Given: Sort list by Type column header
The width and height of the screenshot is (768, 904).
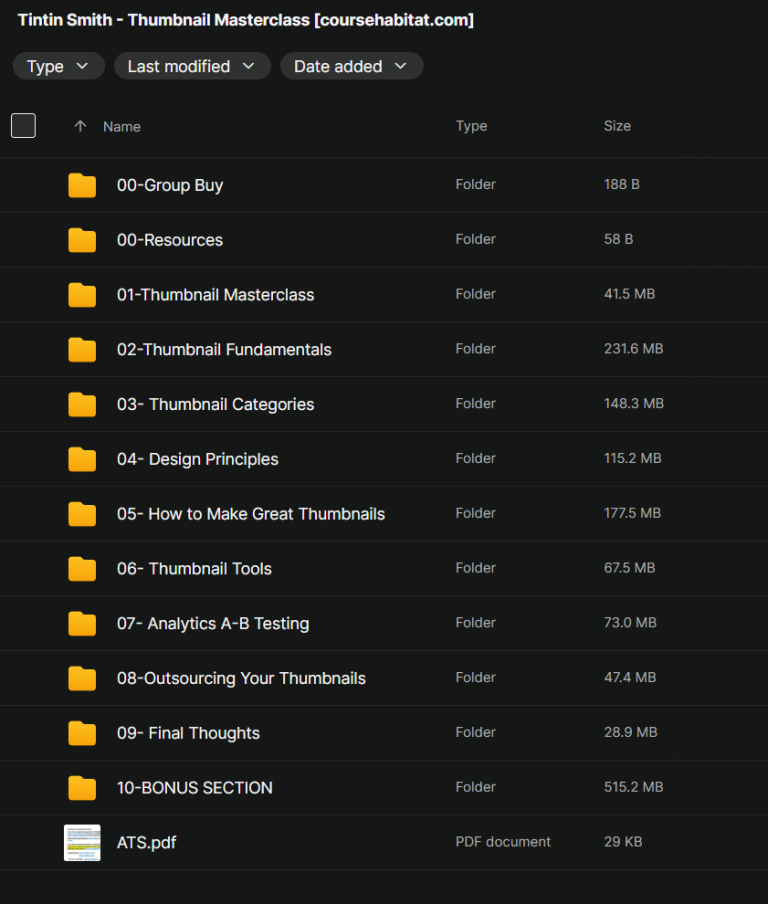Looking at the screenshot, I should coord(472,126).
